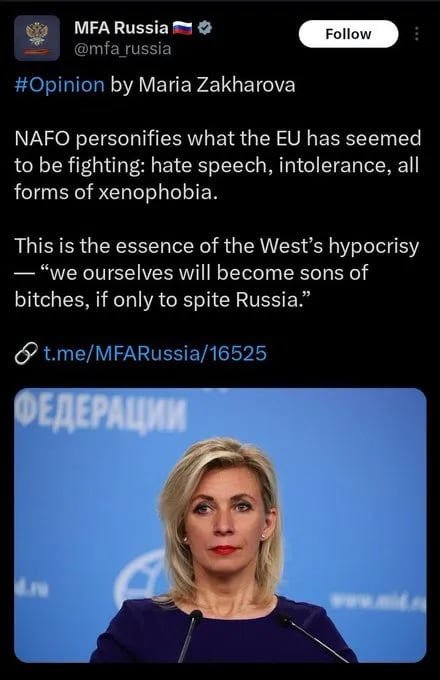The height and width of the screenshot is (680, 440).
Task: Click the chain link icon
Action: (x=26, y=353)
